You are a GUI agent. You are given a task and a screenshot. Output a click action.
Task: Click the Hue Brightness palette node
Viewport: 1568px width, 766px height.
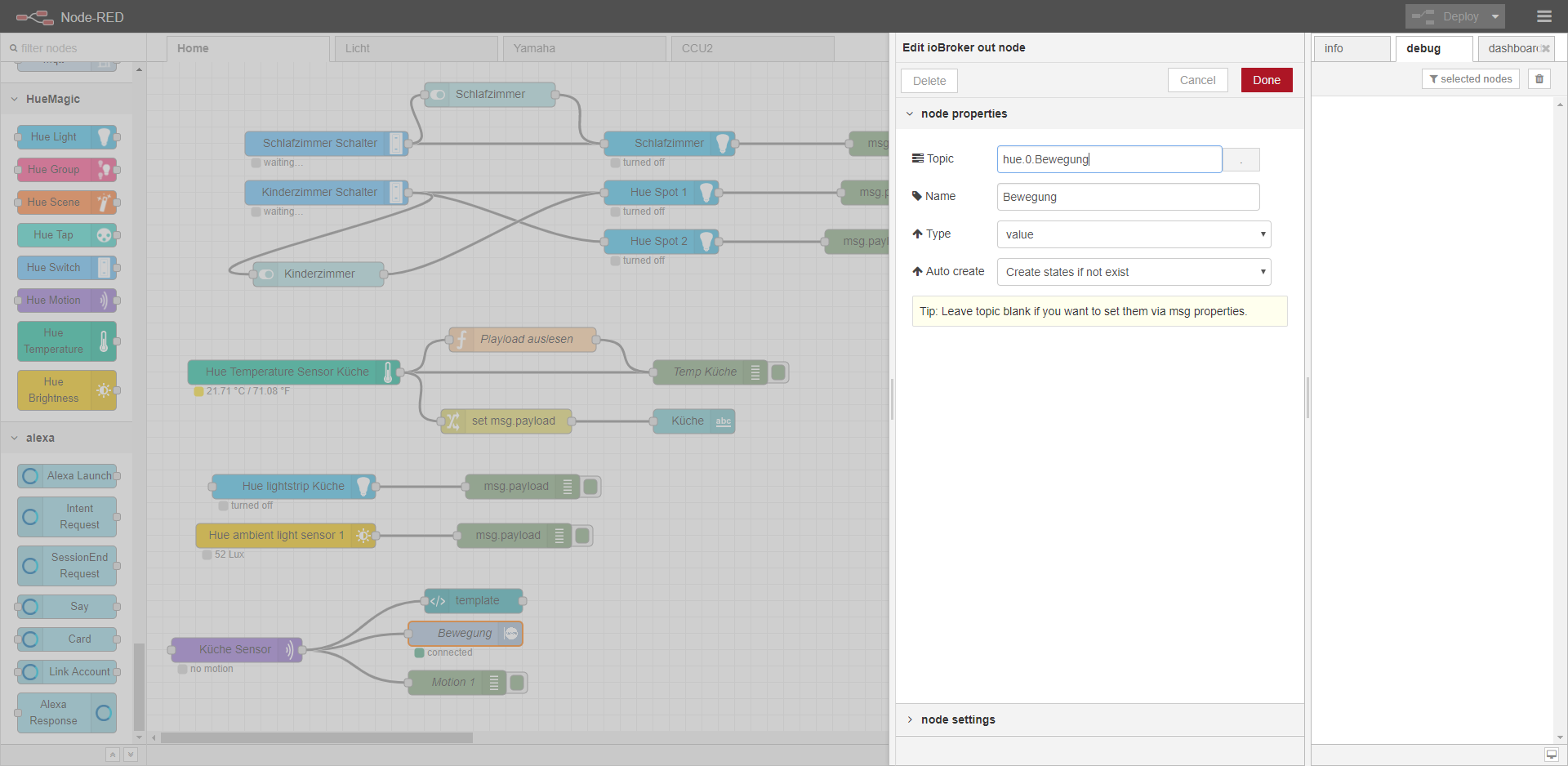point(67,390)
